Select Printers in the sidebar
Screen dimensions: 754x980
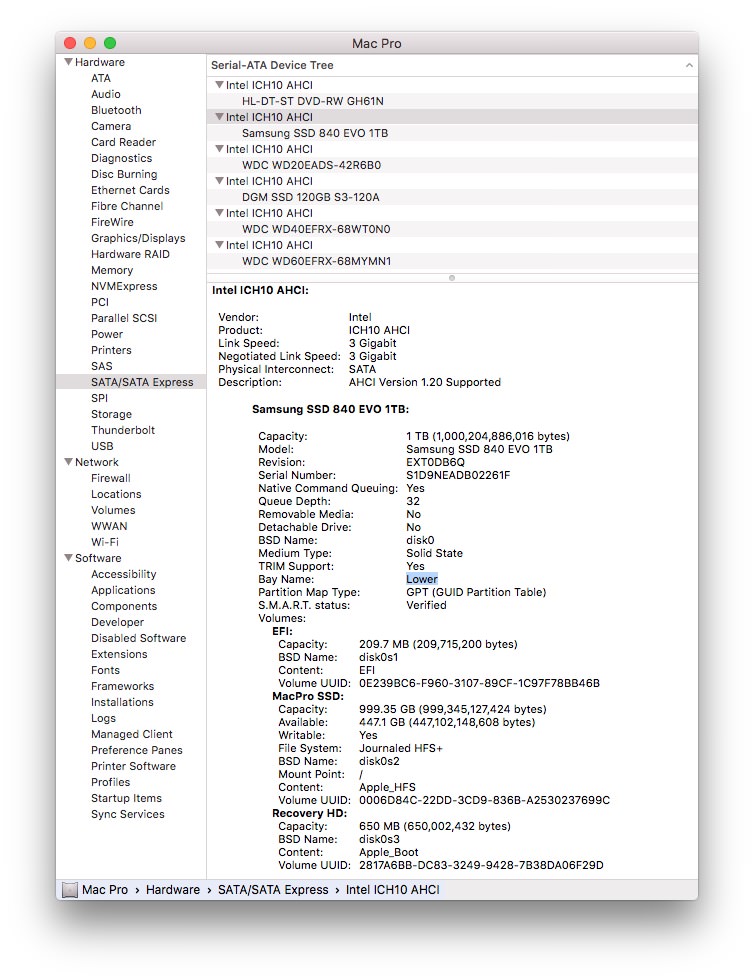pyautogui.click(x=111, y=350)
